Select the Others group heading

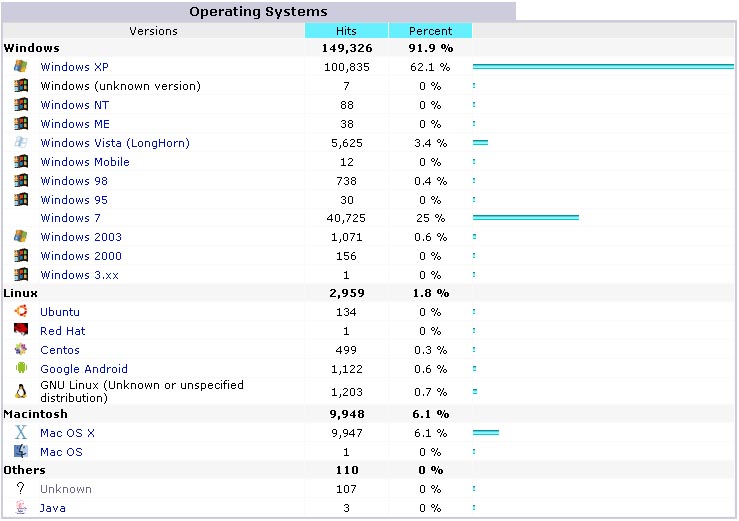point(25,470)
